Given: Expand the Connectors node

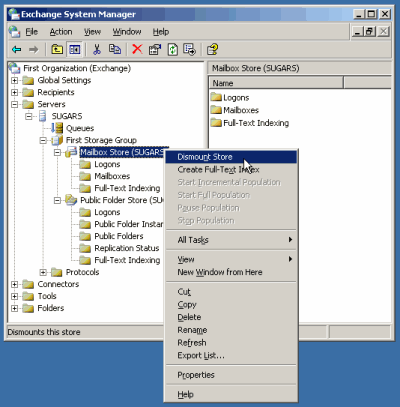Looking at the screenshot, I should [14, 284].
